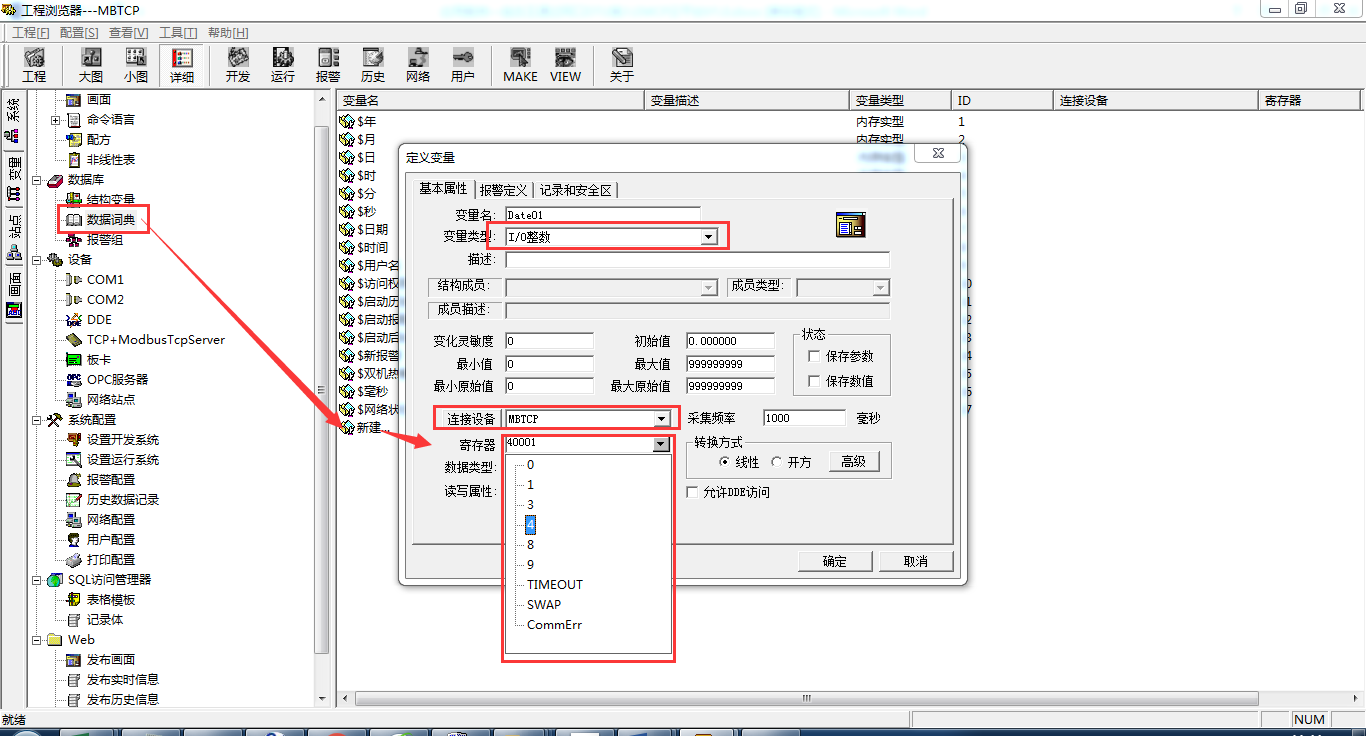Click the 报警 alarm toolbar icon

[328, 64]
